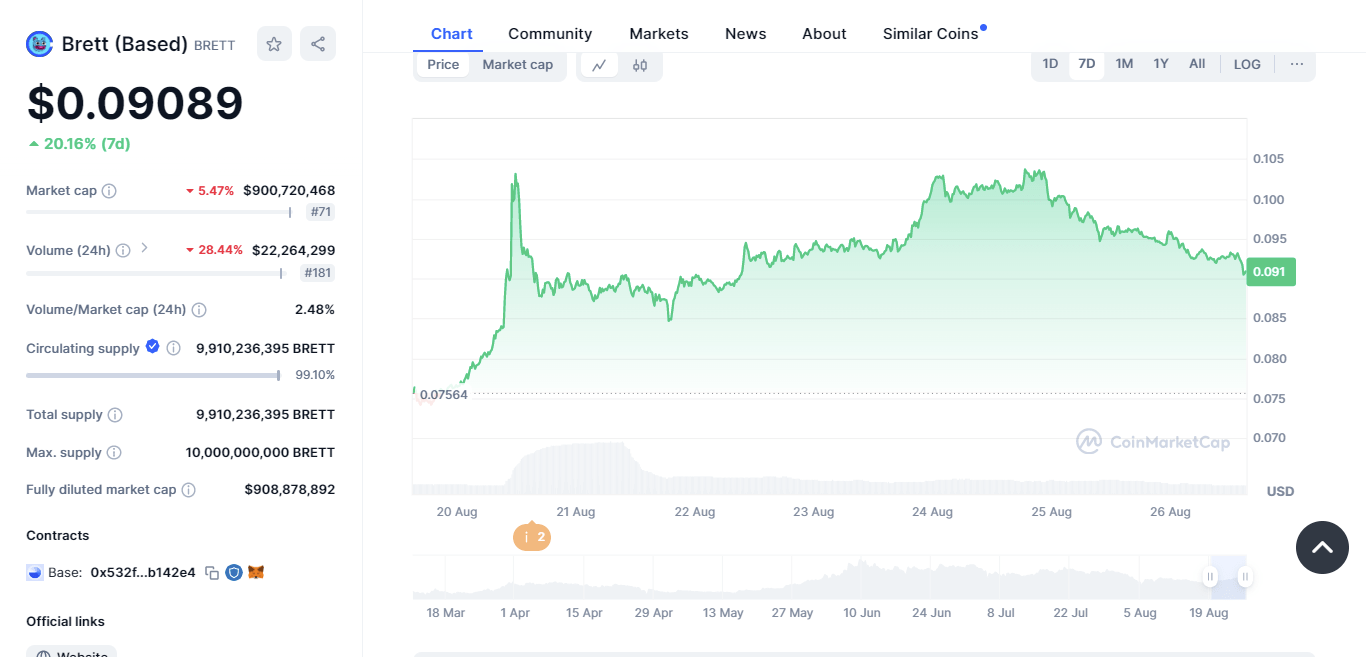Click the Volume/Market cap (24h) info icon
Image resolution: width=1366 pixels, height=657 pixels.
[x=199, y=310]
